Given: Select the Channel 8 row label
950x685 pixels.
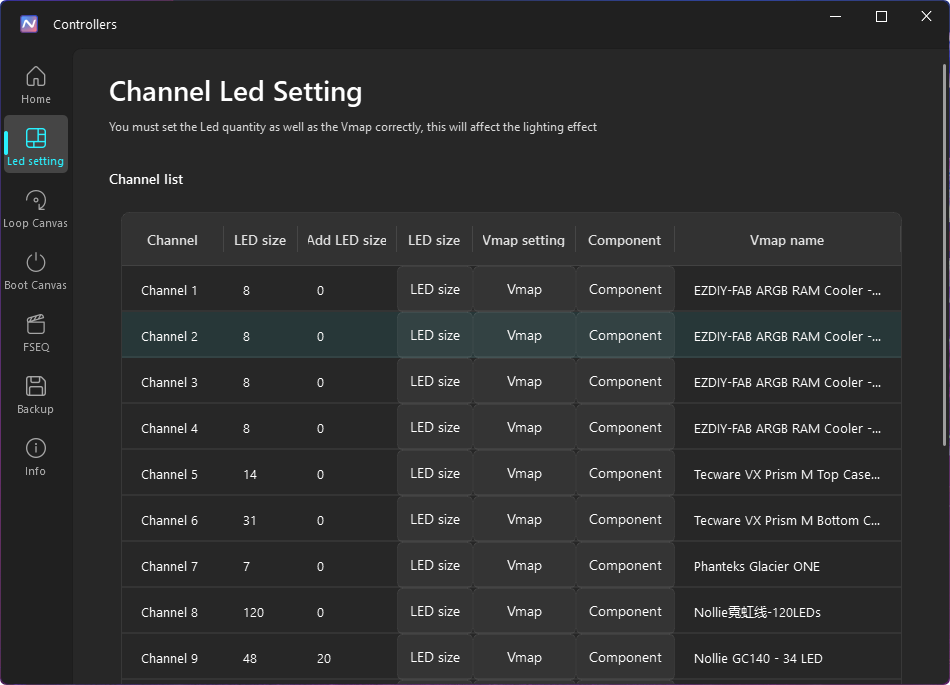Looking at the screenshot, I should pyautogui.click(x=169, y=613).
